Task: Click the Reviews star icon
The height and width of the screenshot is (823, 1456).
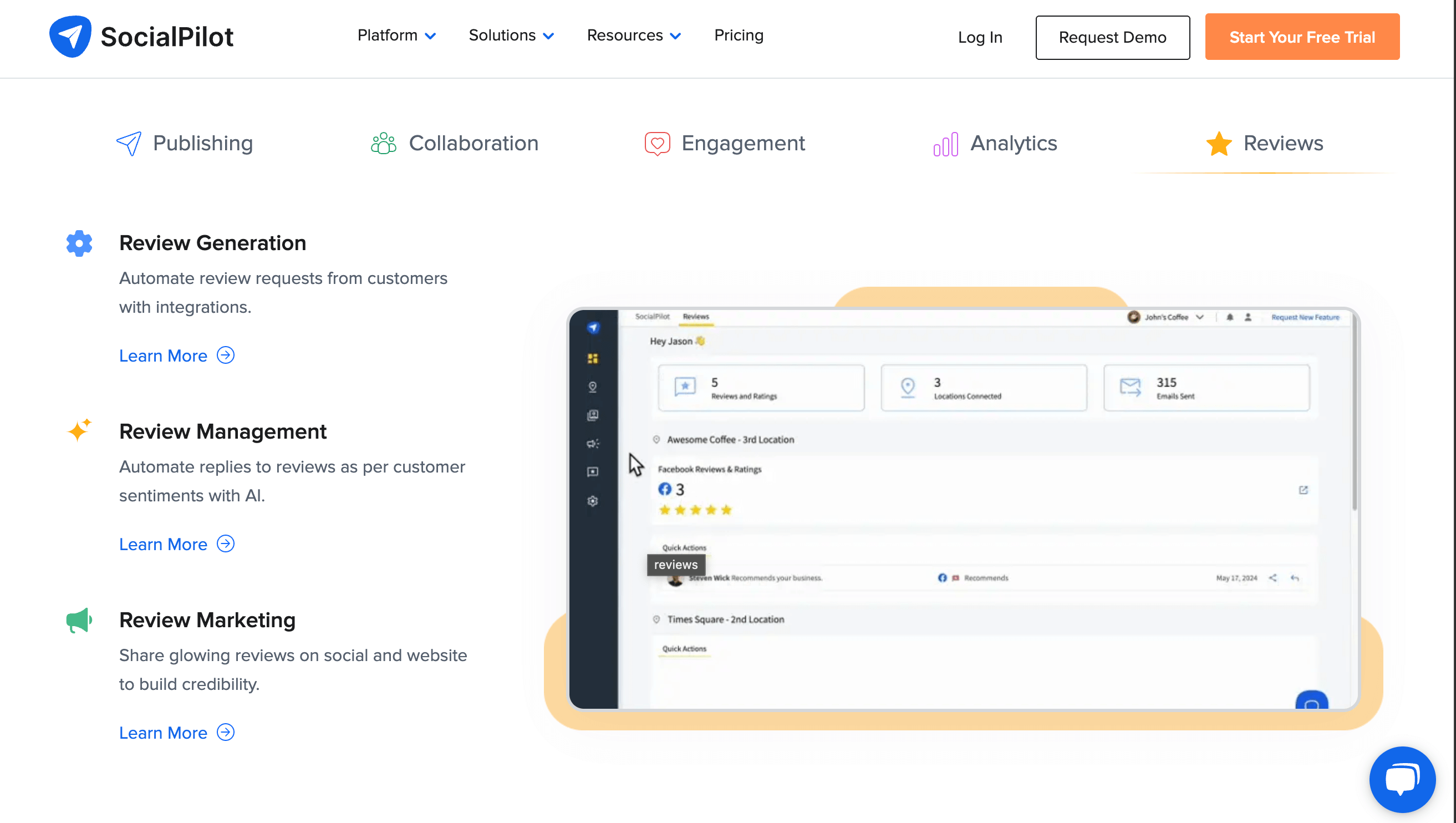Action: (1219, 144)
